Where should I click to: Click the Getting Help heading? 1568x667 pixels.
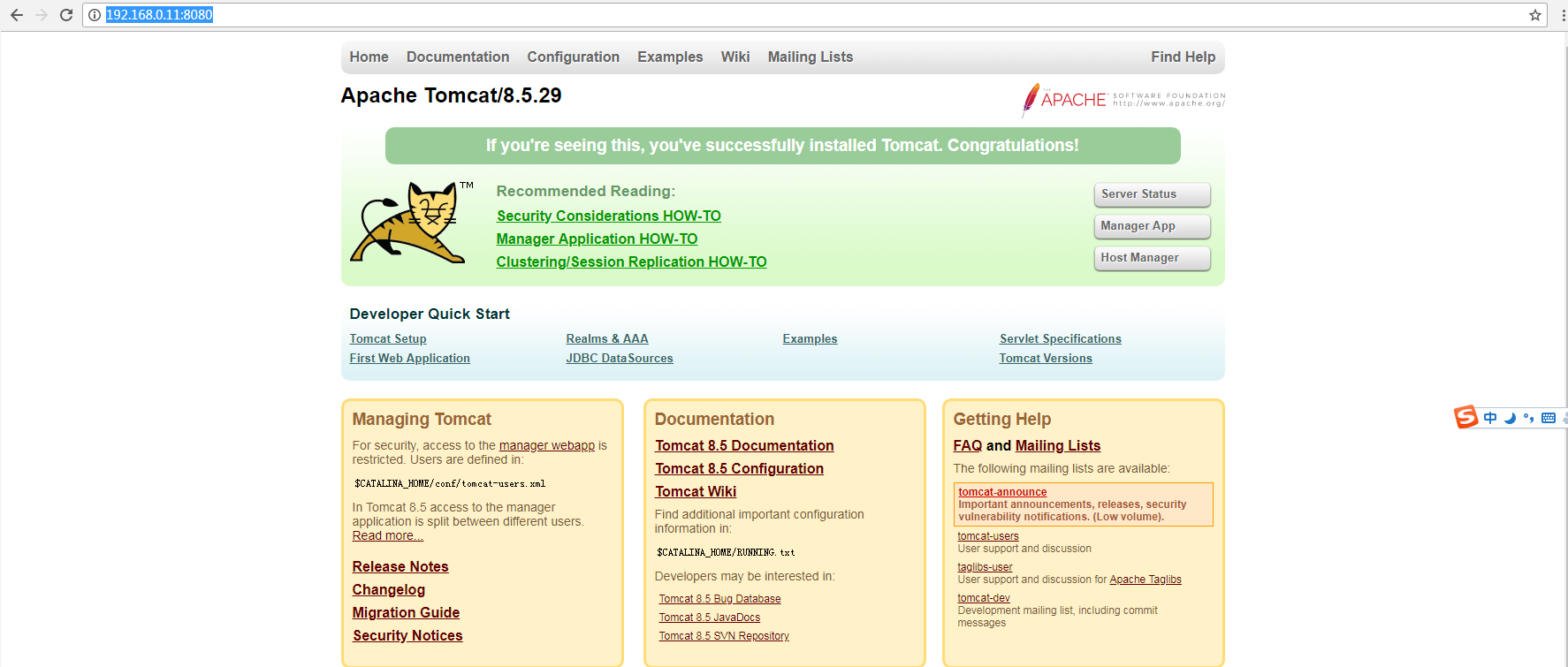(1002, 420)
